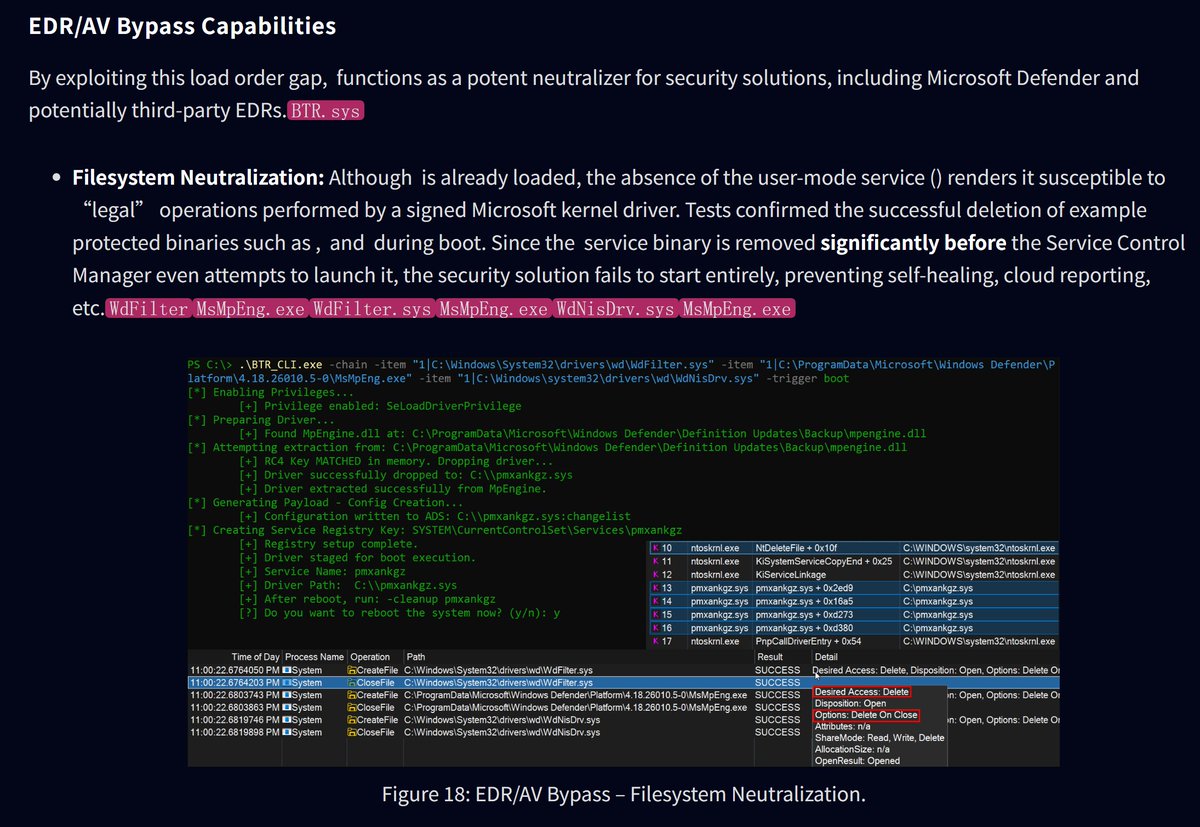This screenshot has width=1200, height=827.
Task: Click the CloseFile icon in 11:00:22.6819898 row
Action: point(352,732)
